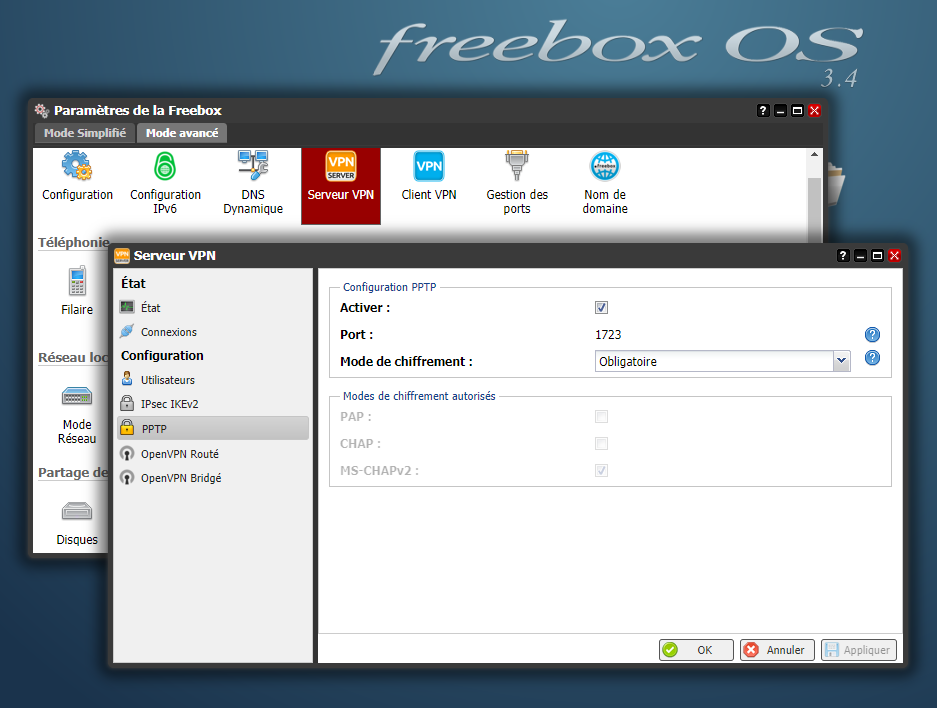Open DNS Dynamique icon
The width and height of the screenshot is (937, 708).
(253, 165)
